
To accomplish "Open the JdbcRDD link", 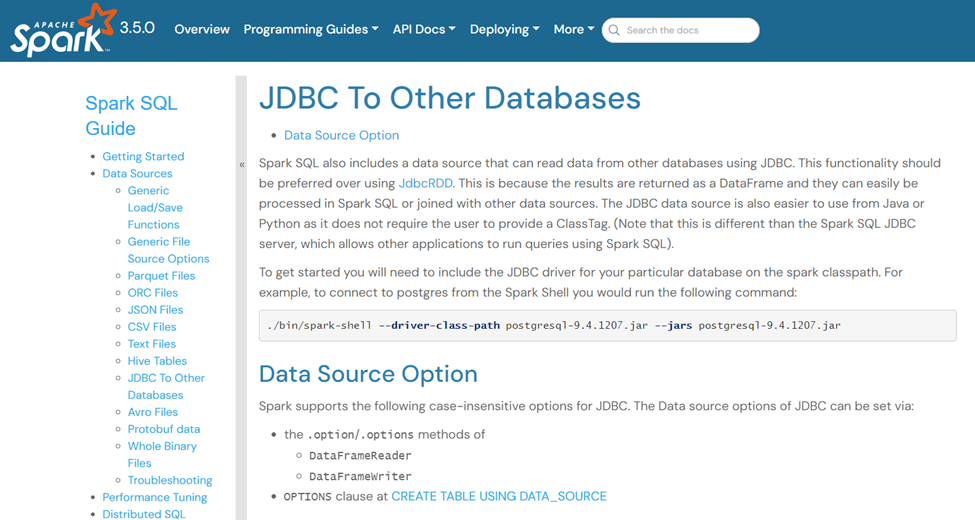I will 426,183.
